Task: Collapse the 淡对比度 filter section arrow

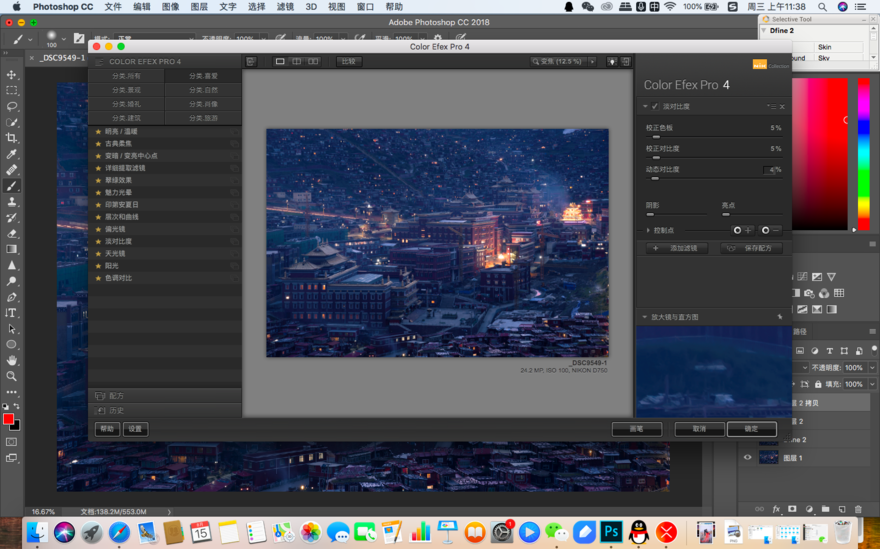Action: [645, 107]
